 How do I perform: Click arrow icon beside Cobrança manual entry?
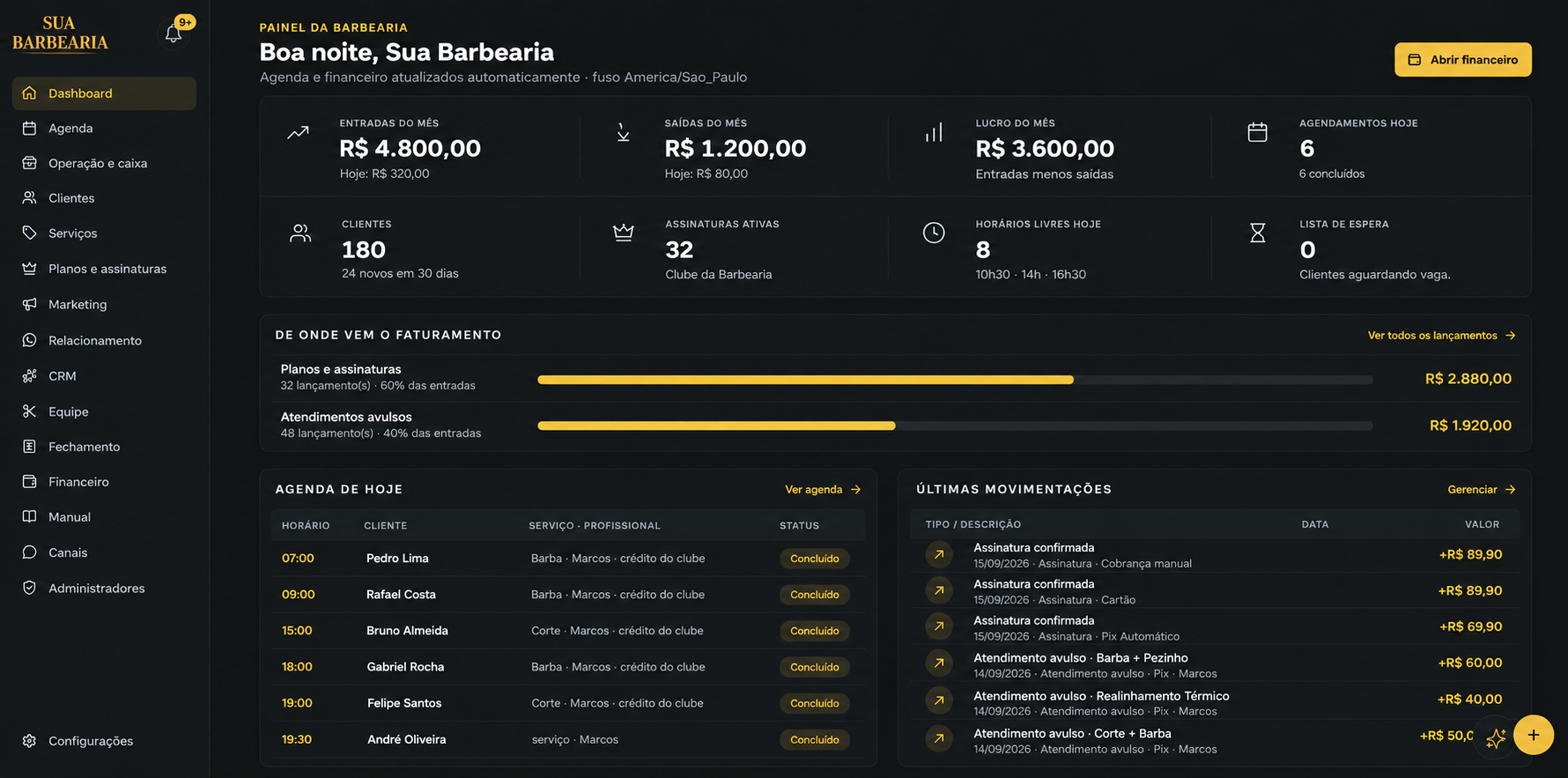(x=939, y=554)
